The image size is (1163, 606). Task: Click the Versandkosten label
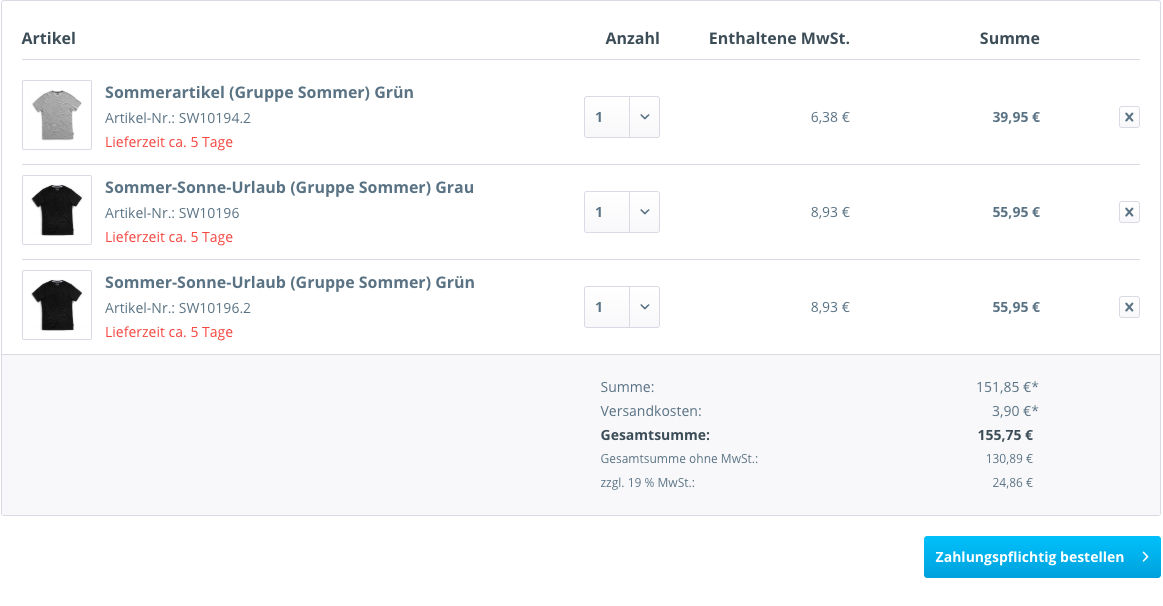pos(651,411)
